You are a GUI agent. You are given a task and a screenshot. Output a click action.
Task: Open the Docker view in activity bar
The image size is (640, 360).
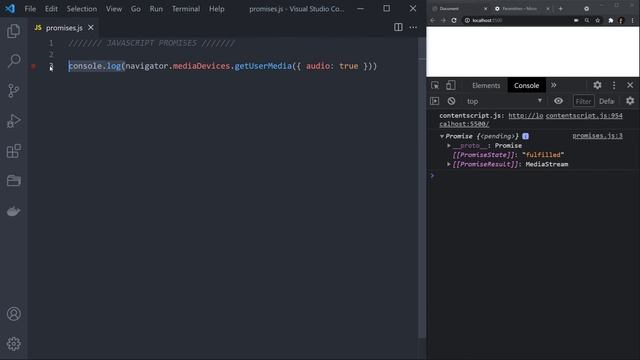(x=13, y=211)
